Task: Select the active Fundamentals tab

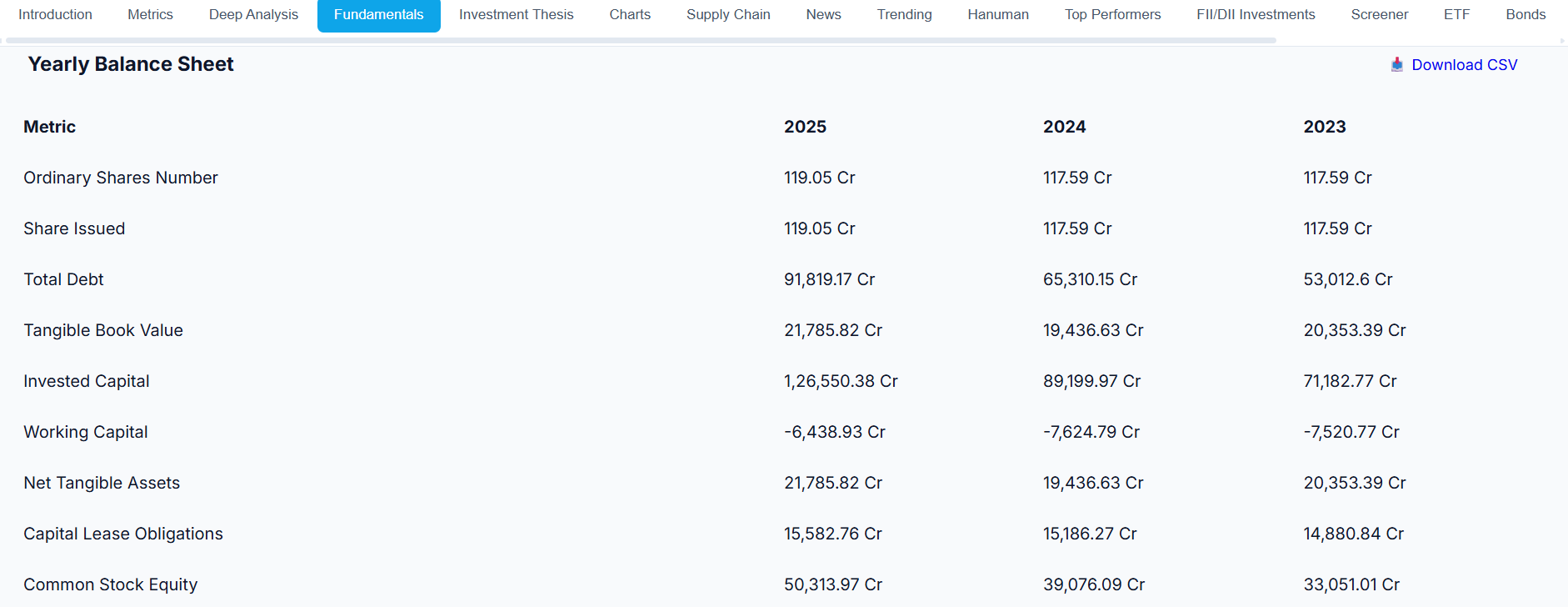Action: point(378,15)
